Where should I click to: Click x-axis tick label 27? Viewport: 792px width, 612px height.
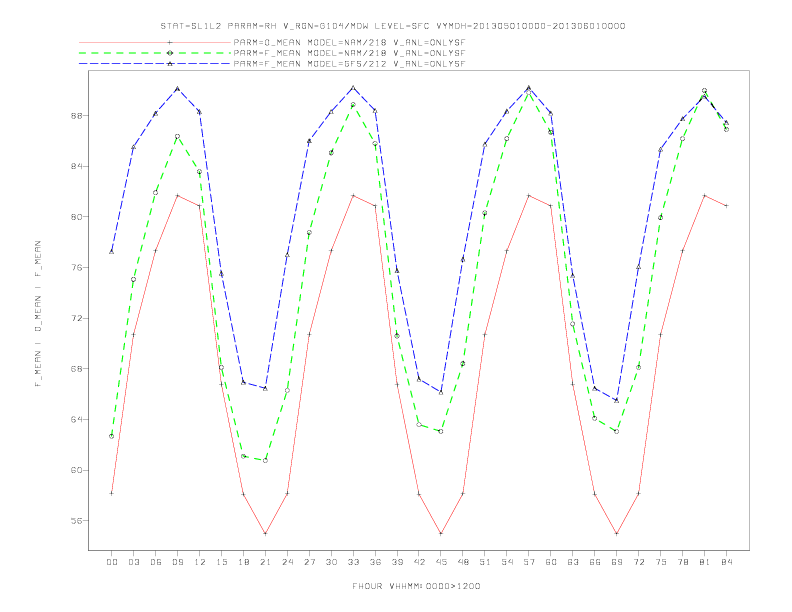click(309, 562)
